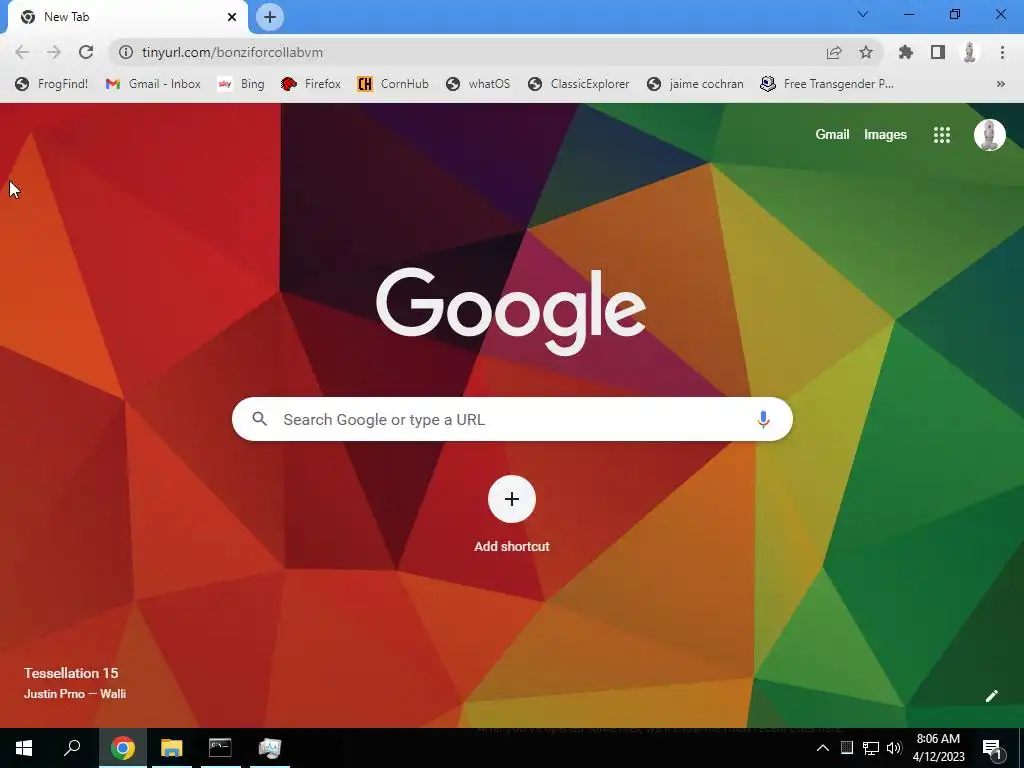Open a new tab with plus button
This screenshot has width=1024, height=768.
pyautogui.click(x=270, y=17)
